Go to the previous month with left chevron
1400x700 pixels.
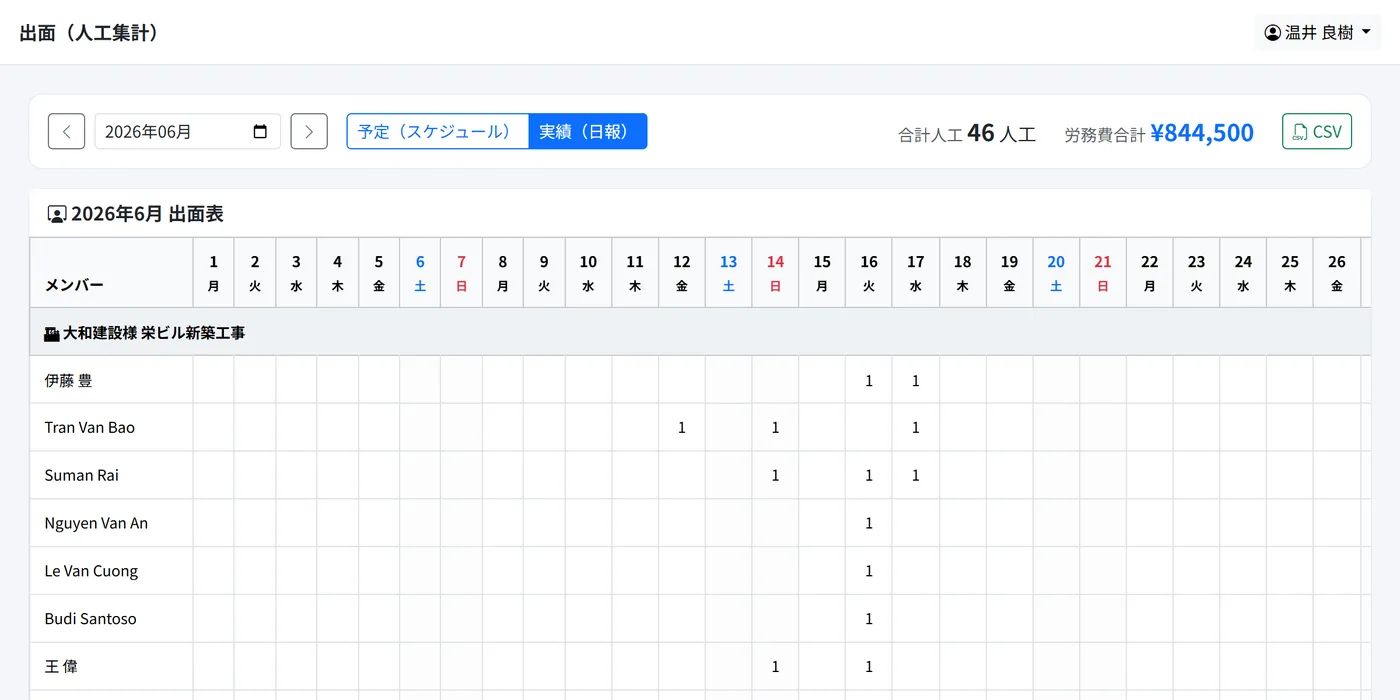point(66,131)
